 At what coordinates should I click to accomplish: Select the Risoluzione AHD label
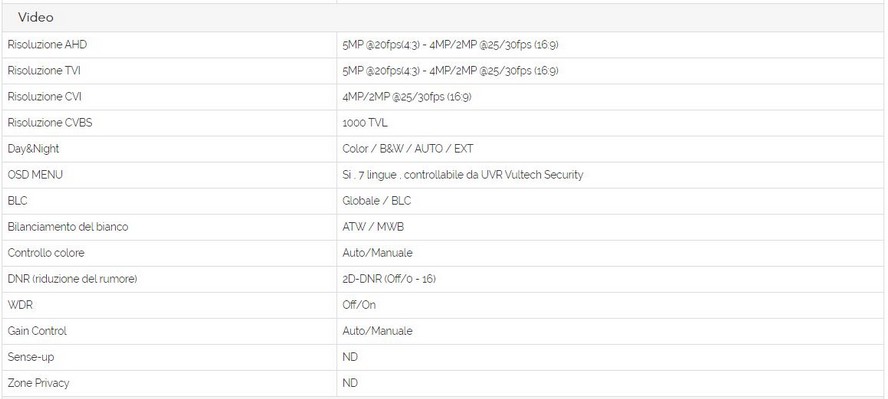(47, 45)
